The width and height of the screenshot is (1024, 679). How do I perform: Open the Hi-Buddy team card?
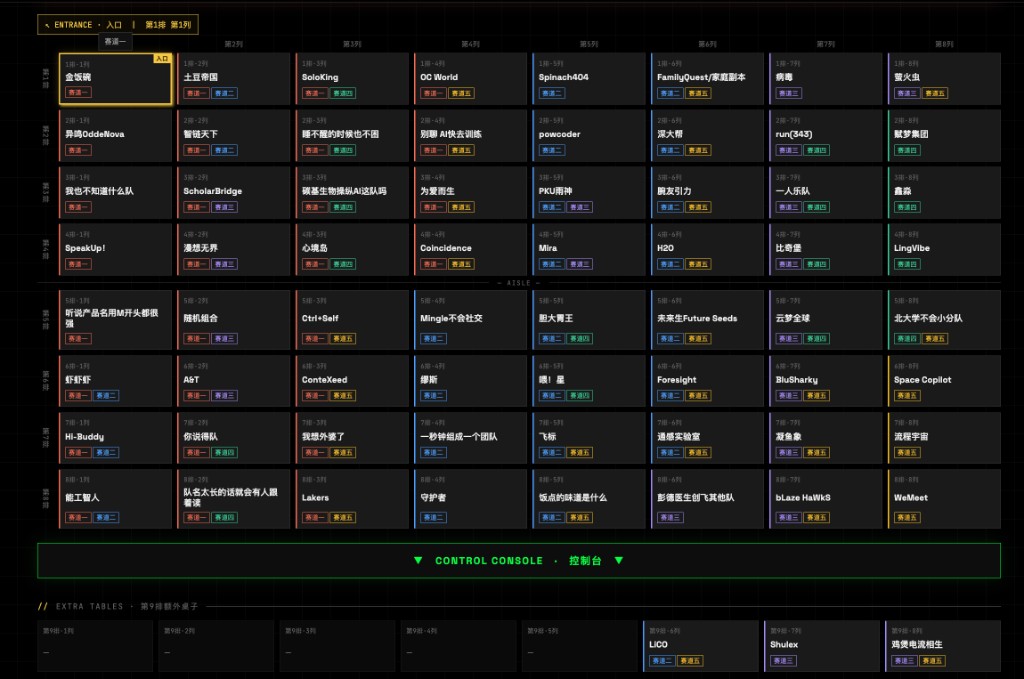point(116,438)
